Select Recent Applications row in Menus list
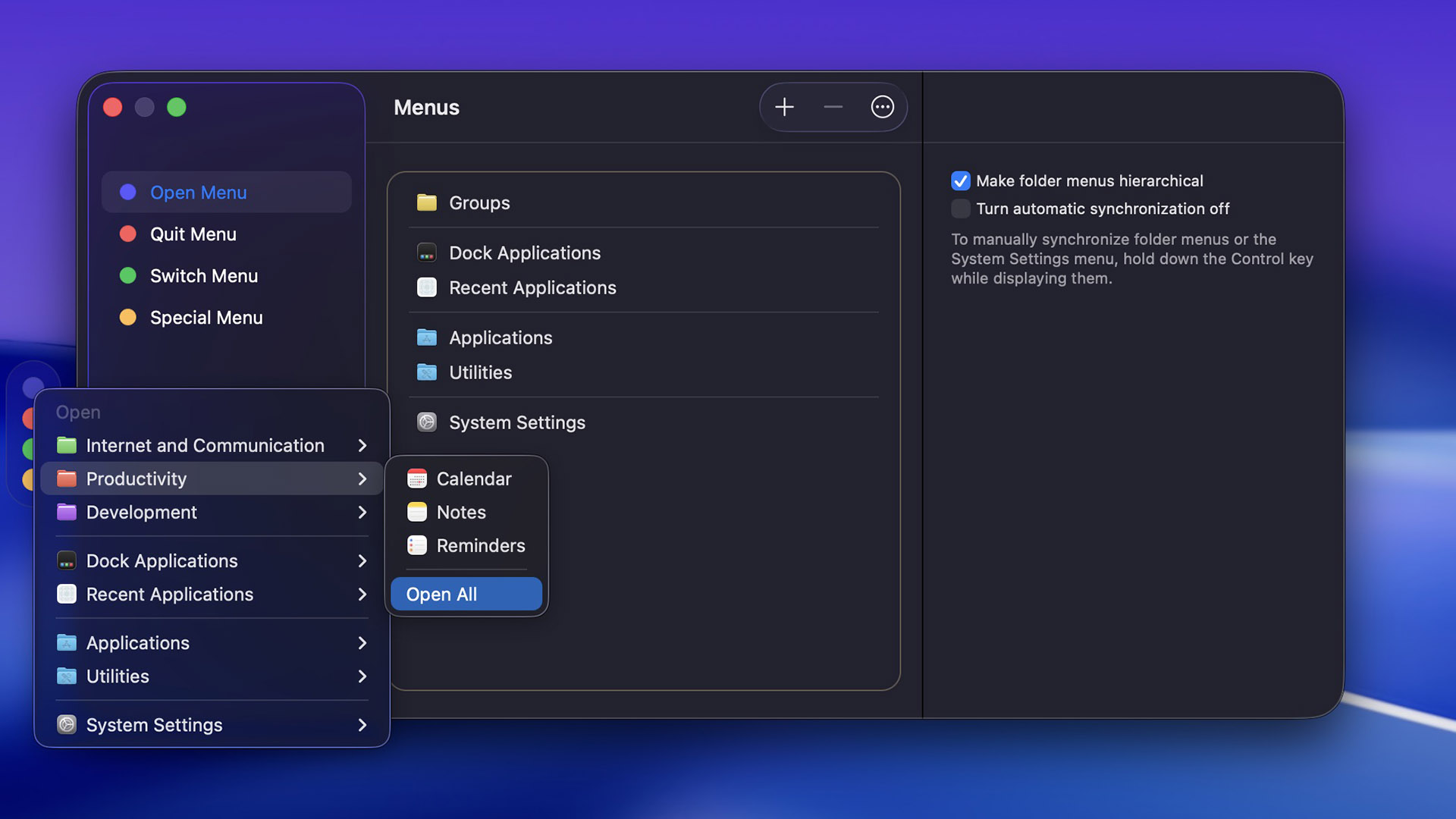Image resolution: width=1456 pixels, height=819 pixels. point(643,287)
